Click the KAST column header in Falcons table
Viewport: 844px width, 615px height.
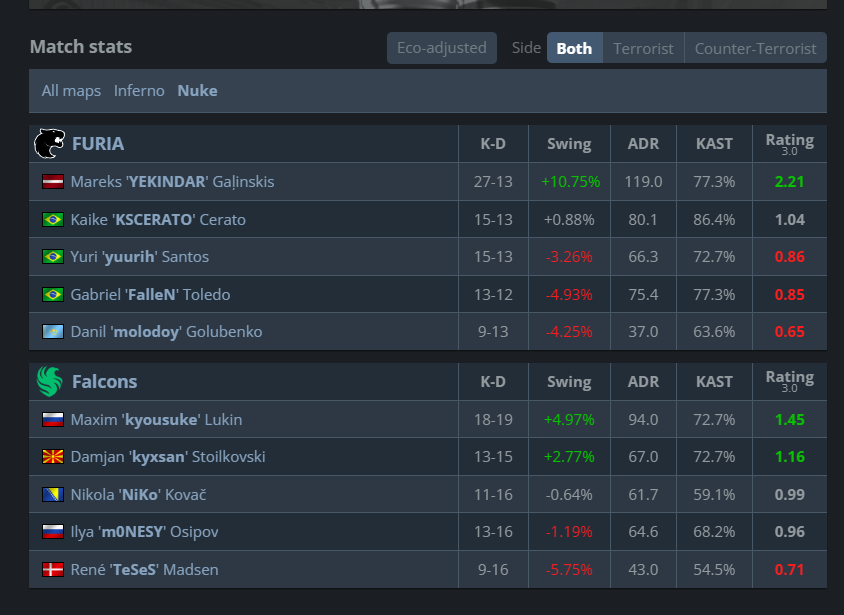714,381
